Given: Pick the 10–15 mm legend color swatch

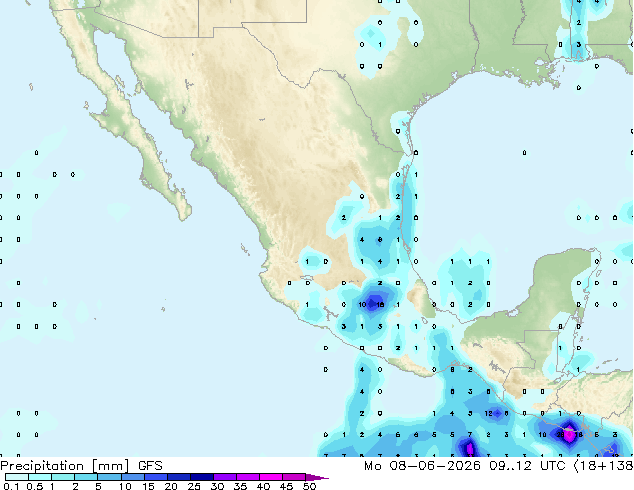Looking at the screenshot, I should [x=132, y=477].
